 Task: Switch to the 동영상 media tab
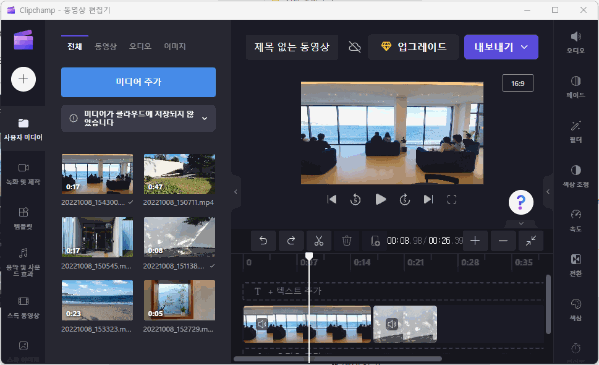(x=106, y=46)
